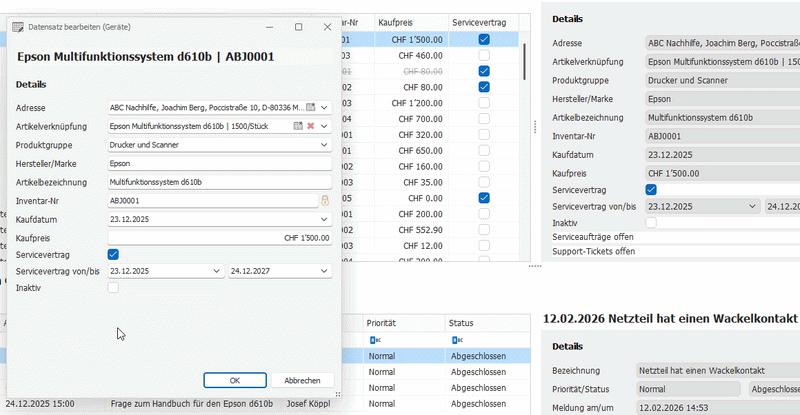Open the Servicevertrag bis date dropdown 24.12.2027

tap(324, 271)
